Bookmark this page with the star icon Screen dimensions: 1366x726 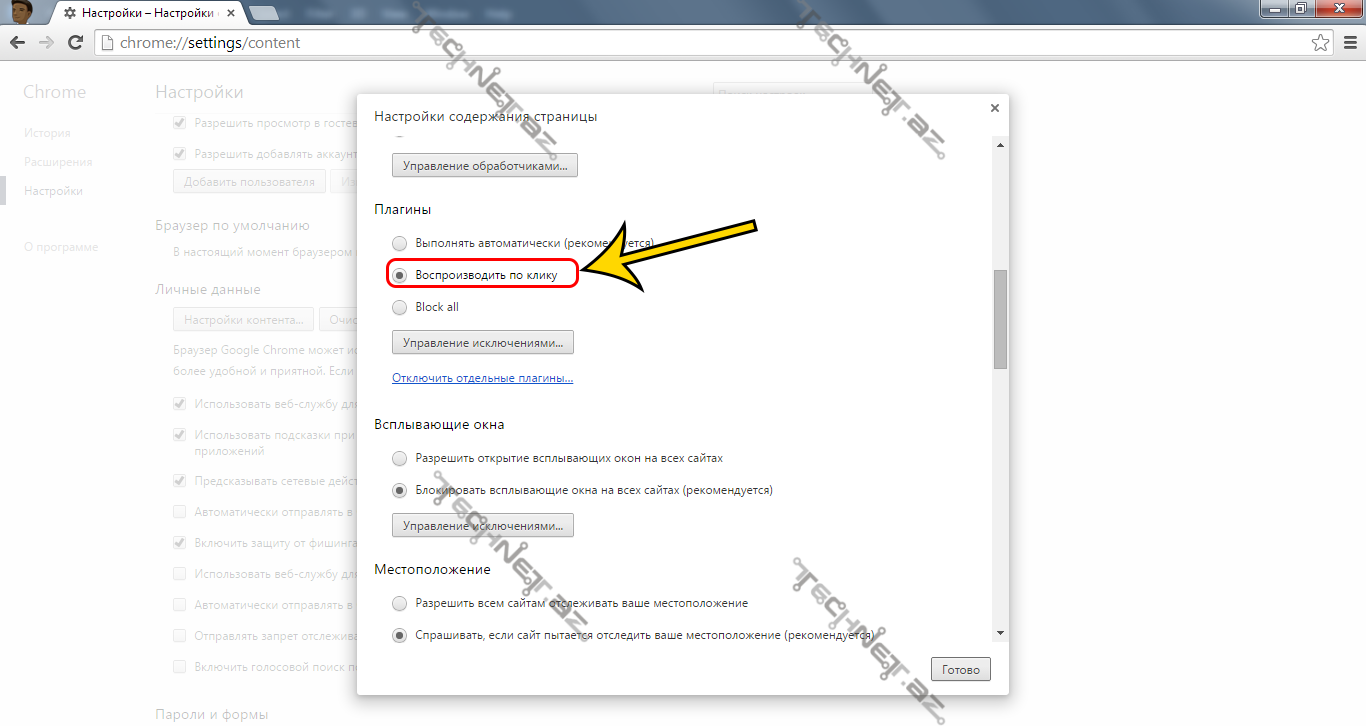point(1321,43)
